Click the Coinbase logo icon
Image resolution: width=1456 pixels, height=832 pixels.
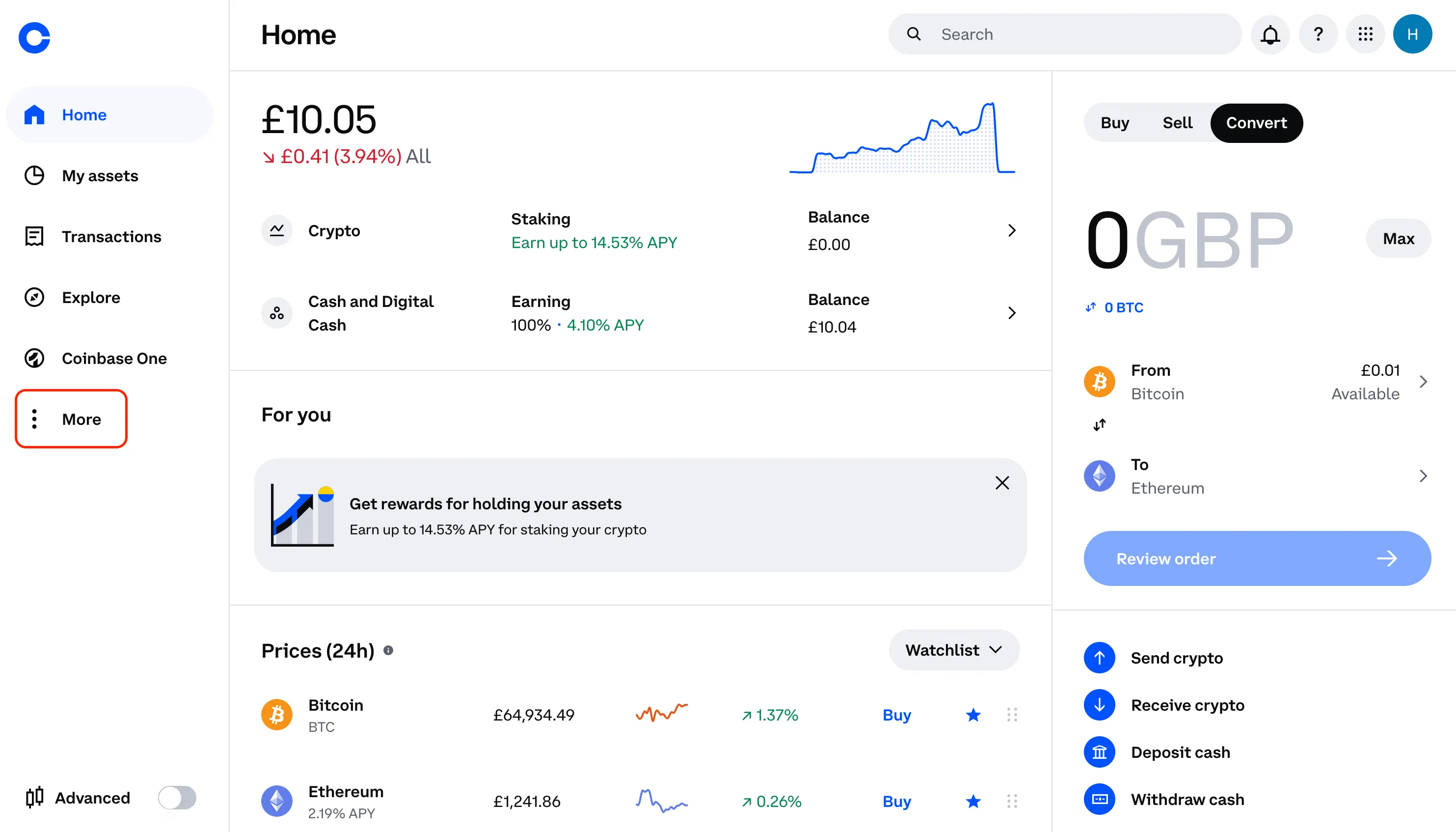click(34, 38)
